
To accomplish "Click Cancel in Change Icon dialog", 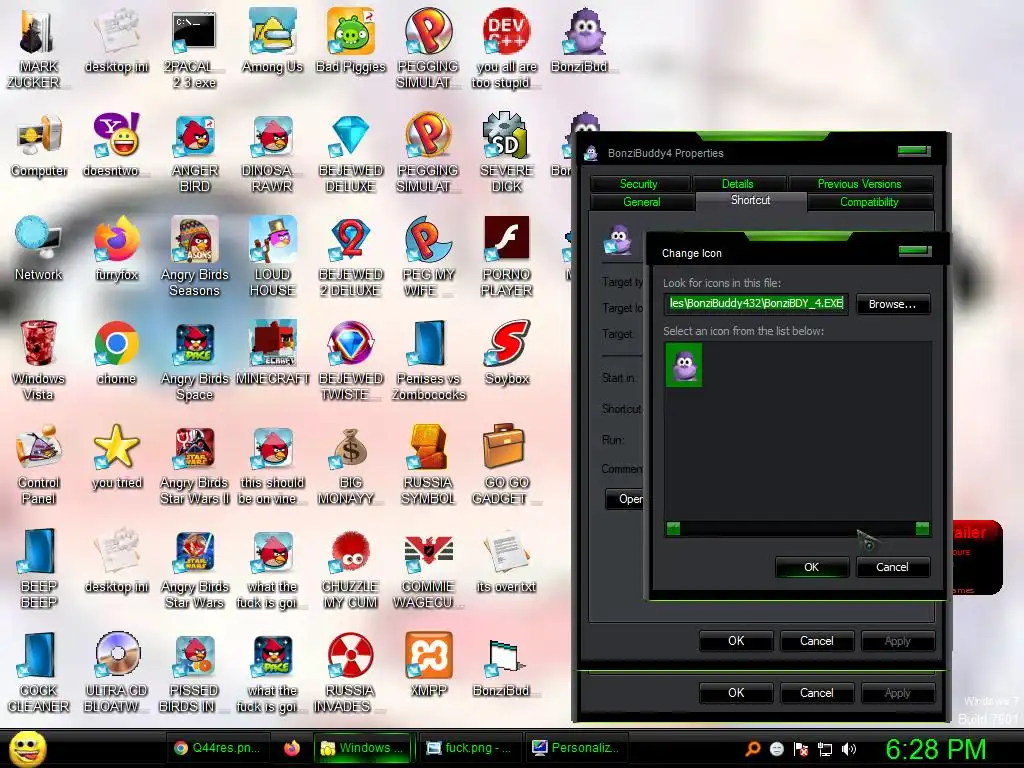I will tap(893, 568).
